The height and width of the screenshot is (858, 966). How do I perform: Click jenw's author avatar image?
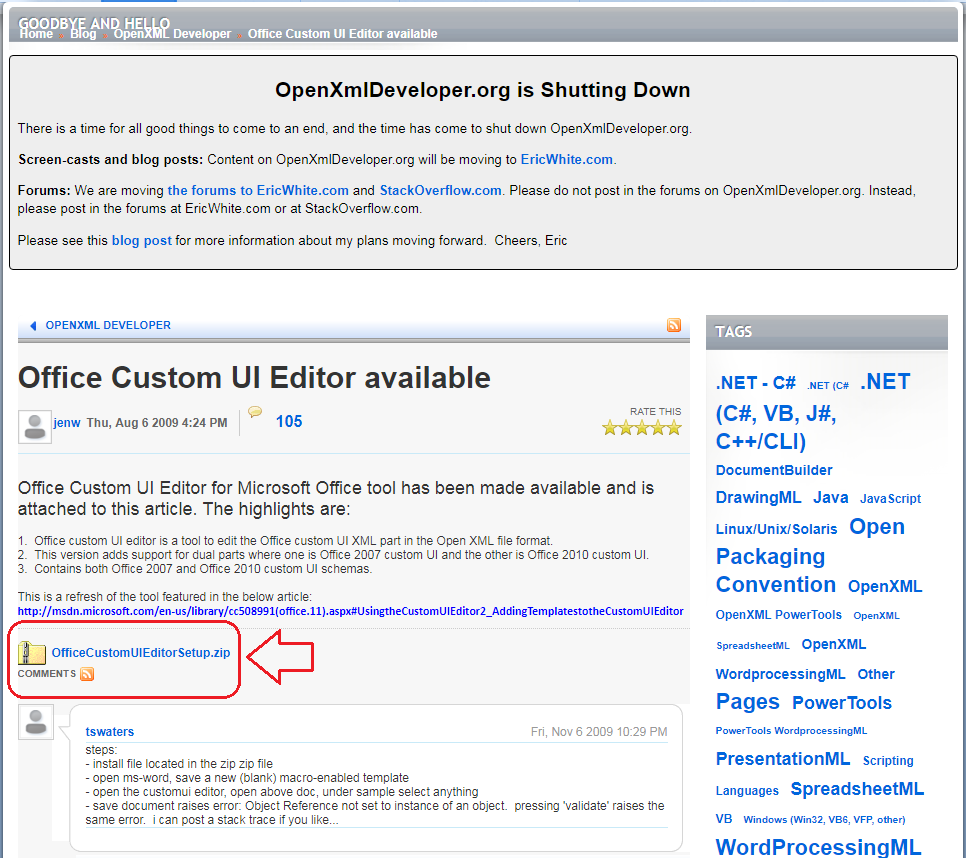tap(34, 426)
